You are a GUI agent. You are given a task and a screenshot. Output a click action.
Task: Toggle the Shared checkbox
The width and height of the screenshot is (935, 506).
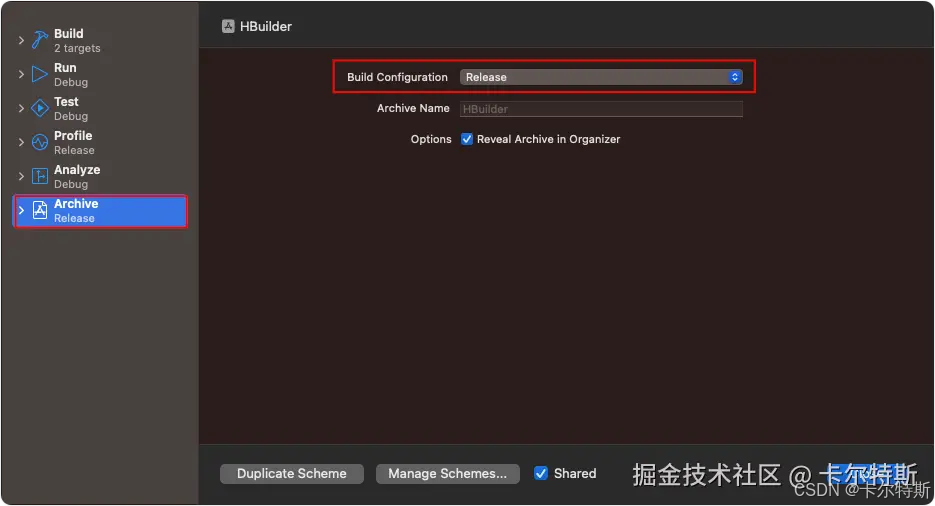(x=541, y=473)
